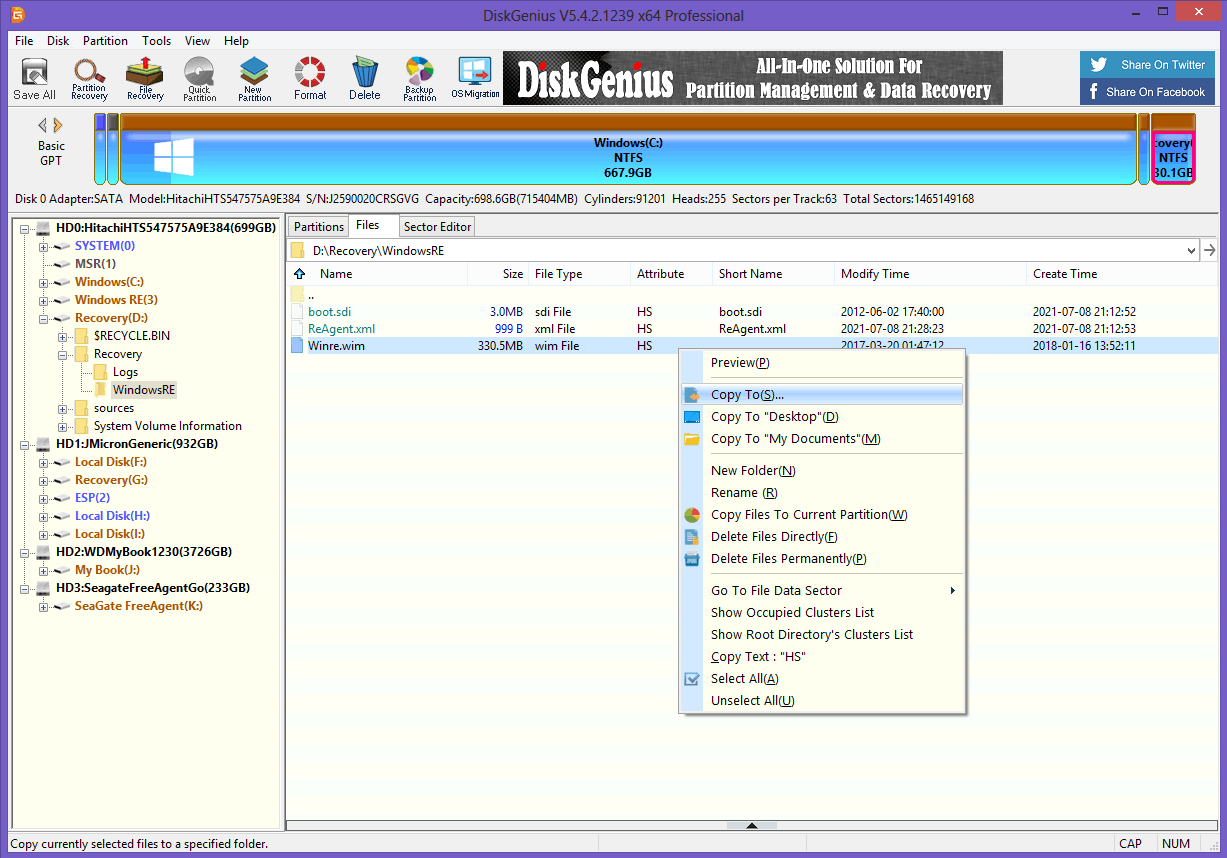
Task: Click the folder icon in the path bar
Action: pyautogui.click(x=298, y=250)
